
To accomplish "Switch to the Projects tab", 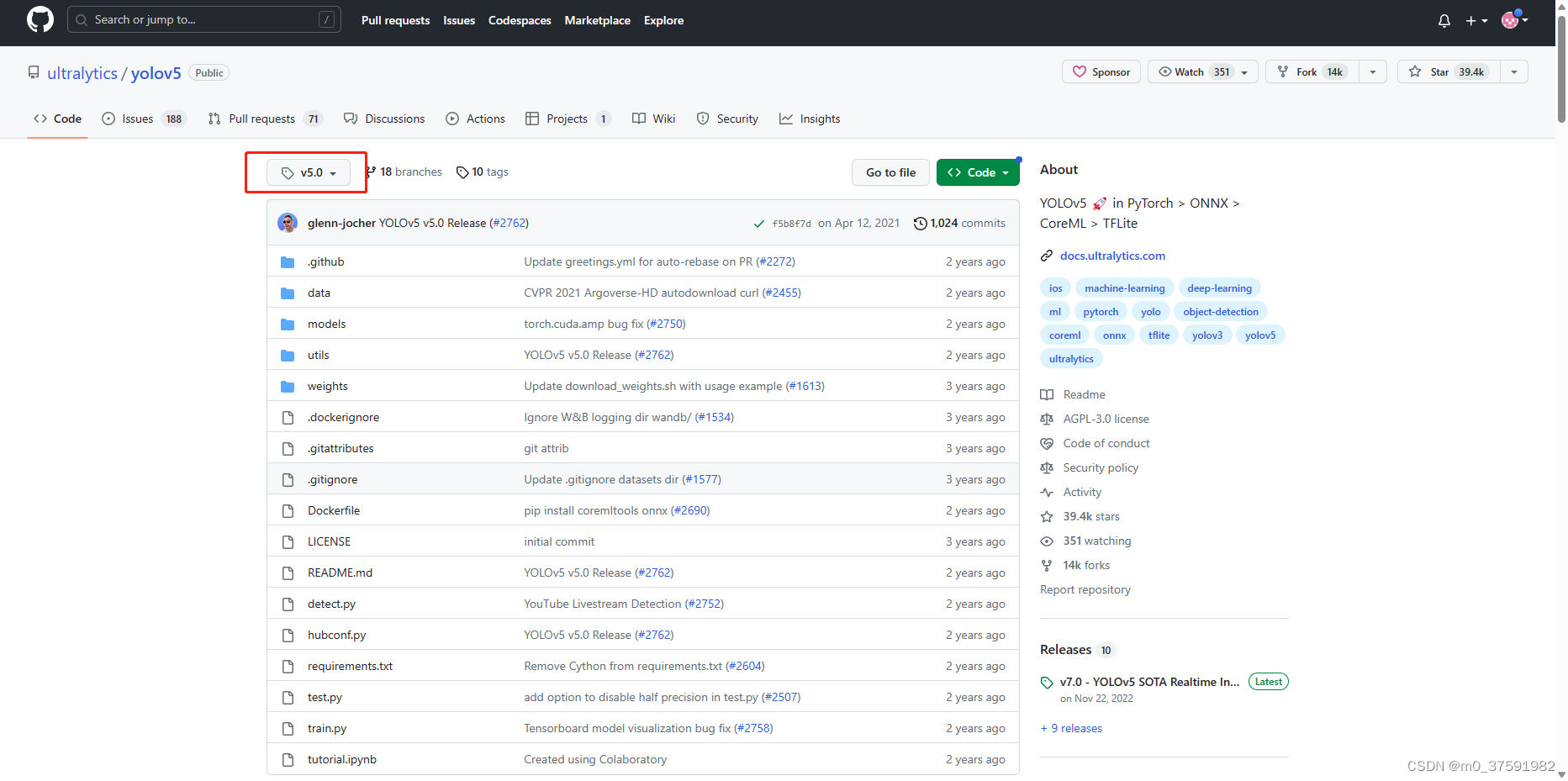I will point(568,119).
